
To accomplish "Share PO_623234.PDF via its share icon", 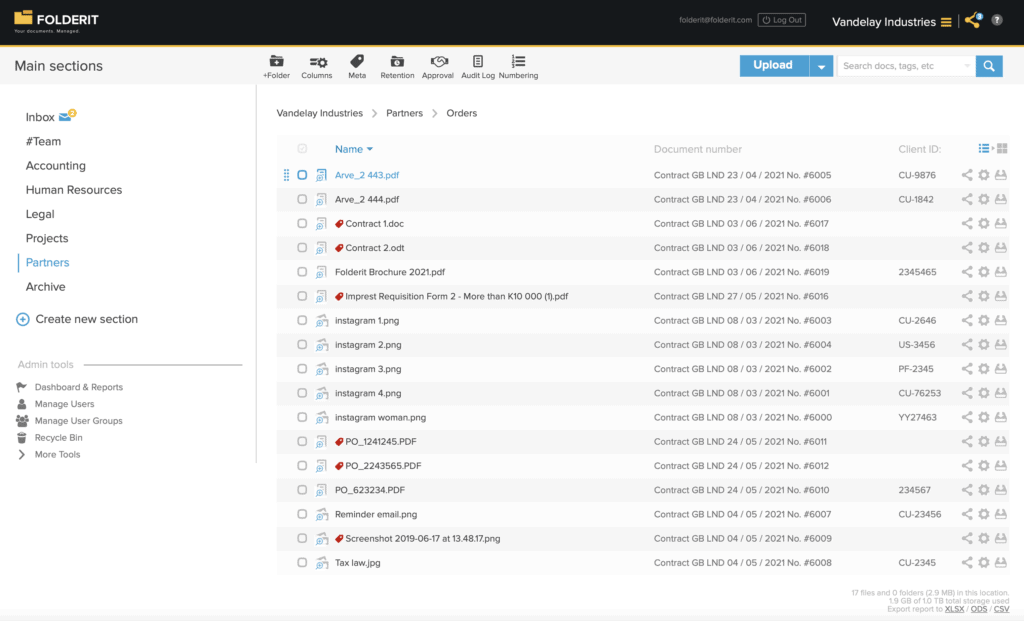I will [967, 490].
